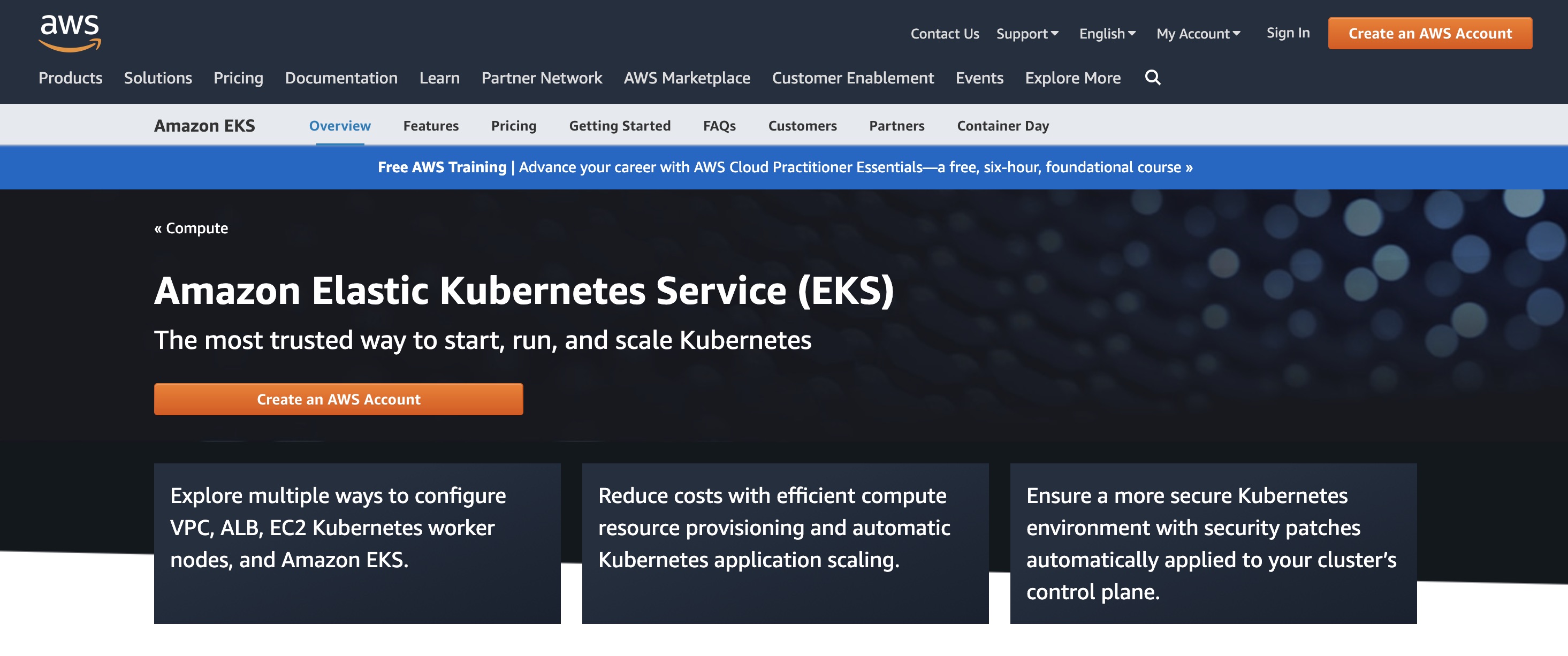1568x656 pixels.
Task: Click the Amazon EKS product title
Action: [x=204, y=125]
